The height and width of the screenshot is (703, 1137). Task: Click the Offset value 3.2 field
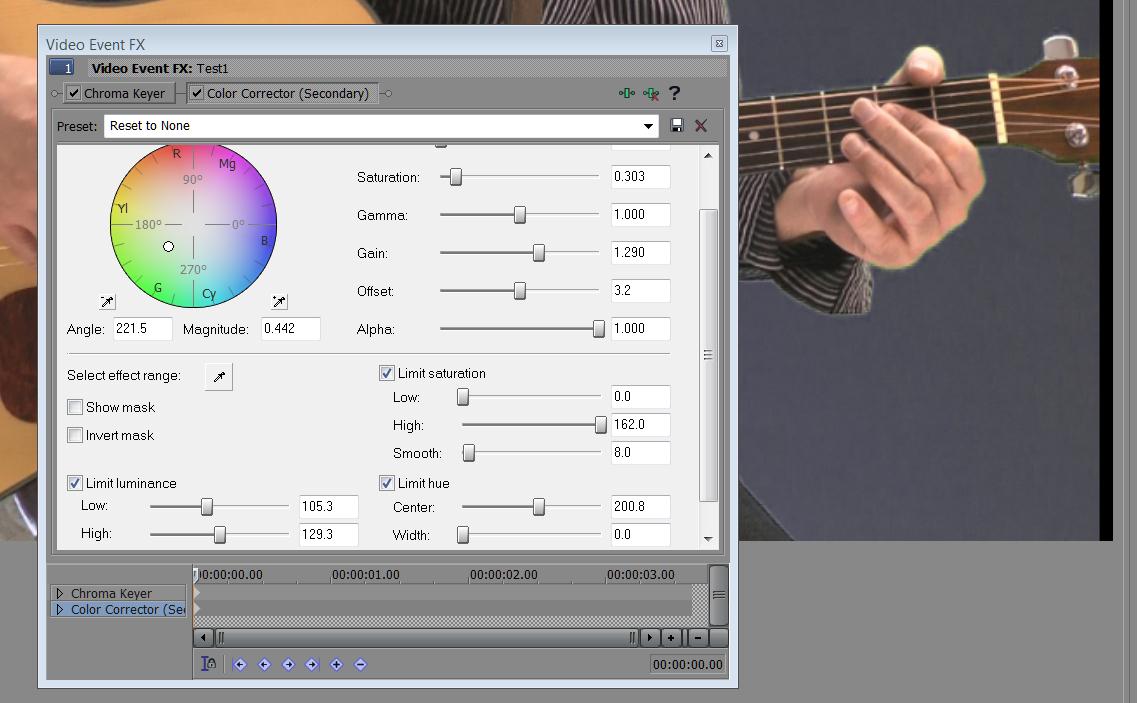coord(640,290)
